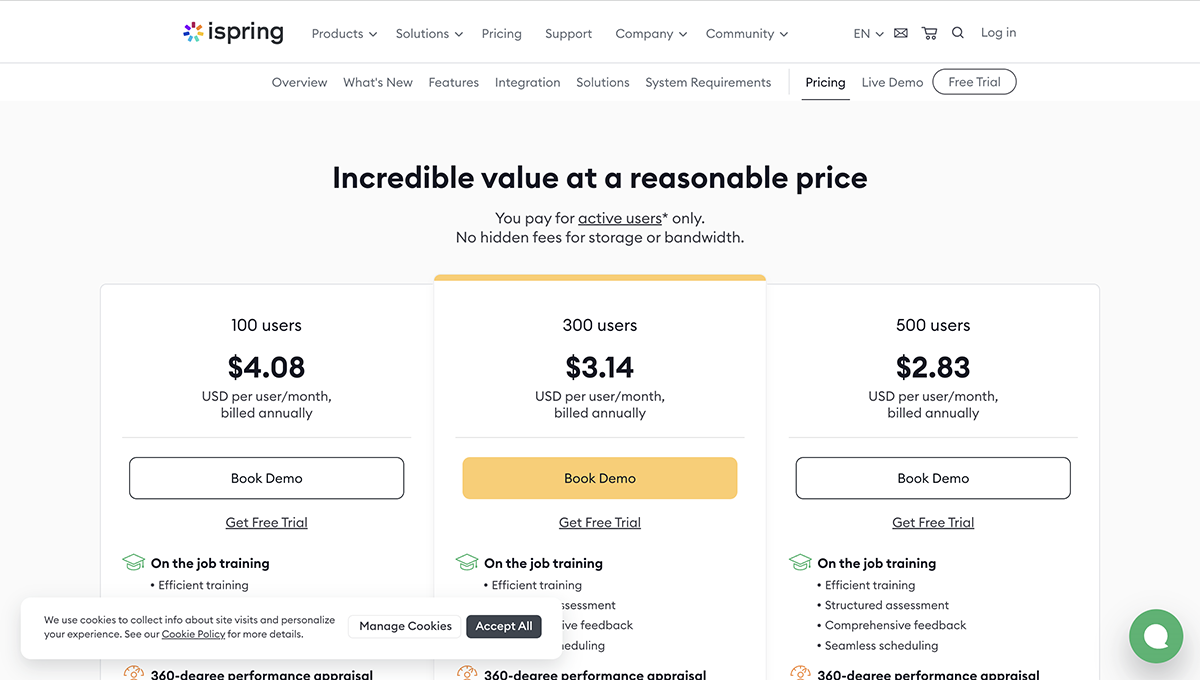Open the EN language dropdown
Image resolution: width=1200 pixels, height=680 pixels.
pos(866,33)
